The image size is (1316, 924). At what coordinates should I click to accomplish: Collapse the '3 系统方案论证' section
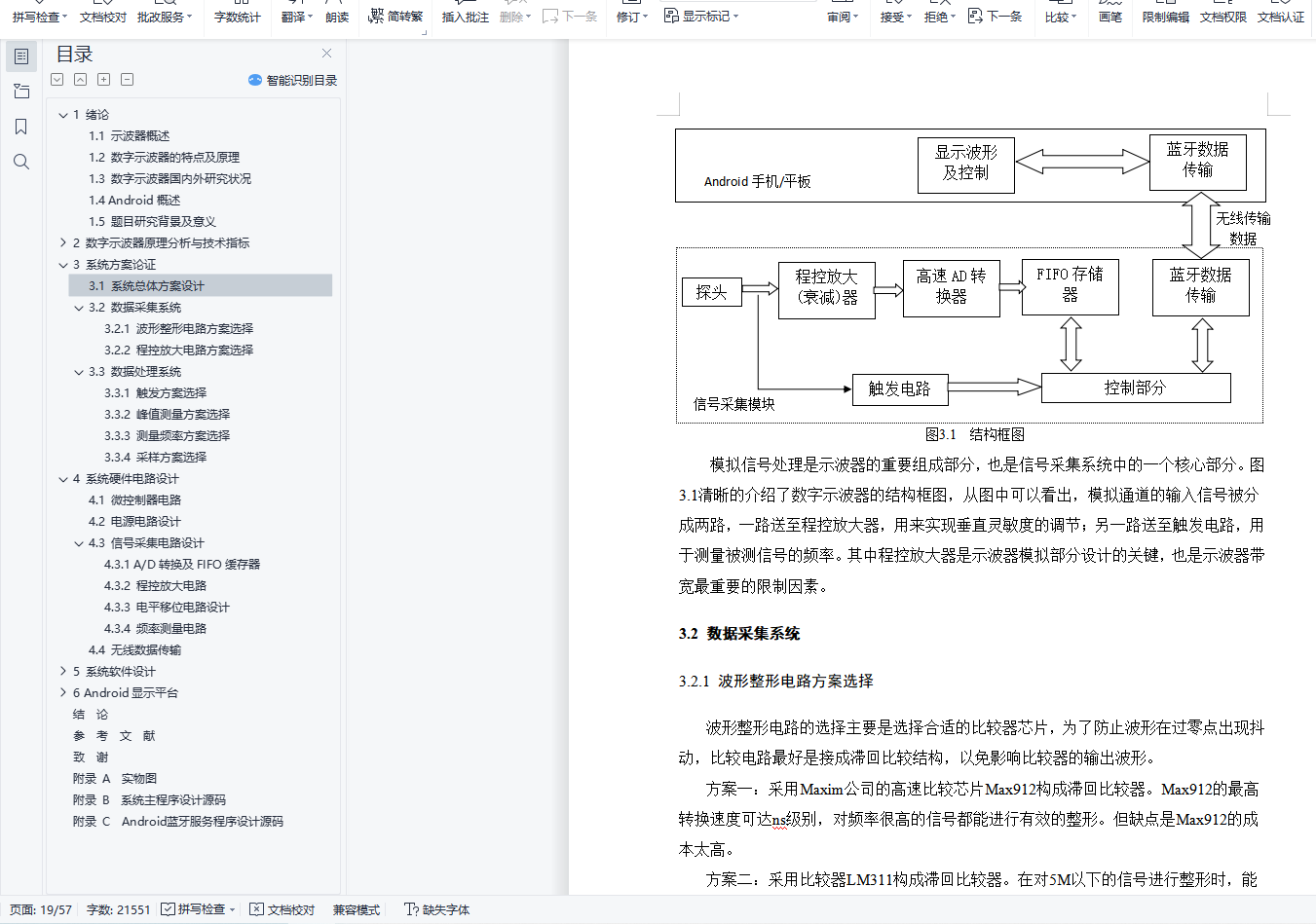point(63,265)
